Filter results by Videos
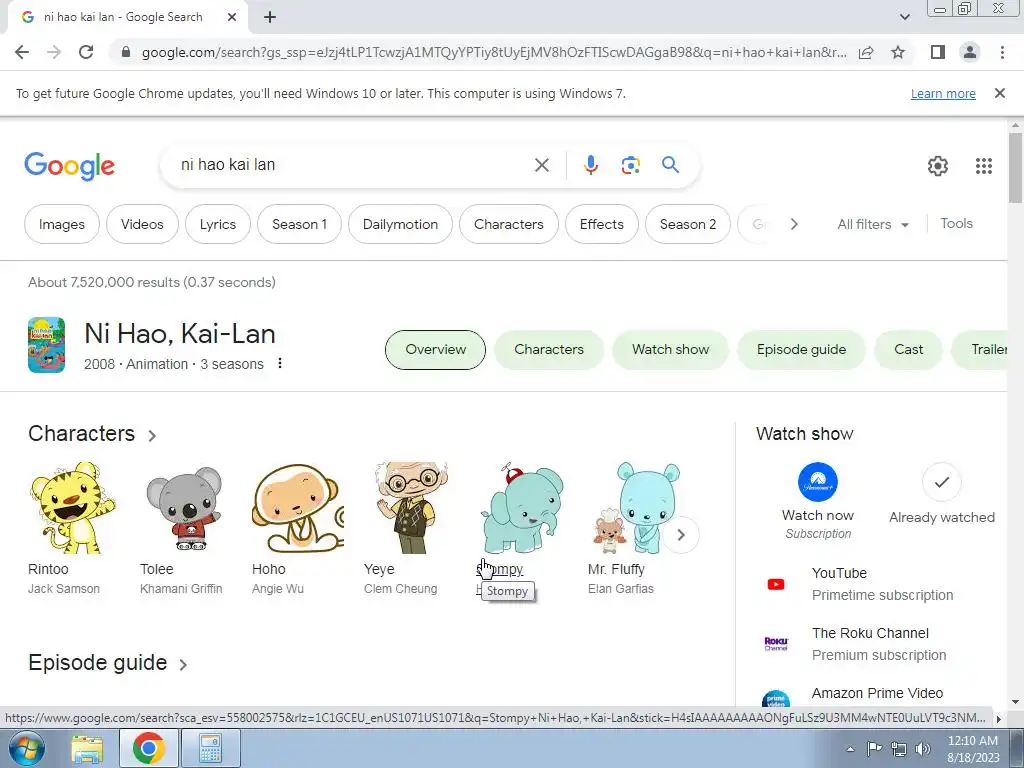Screen dimensions: 1024x768 pyautogui.click(x=142, y=224)
